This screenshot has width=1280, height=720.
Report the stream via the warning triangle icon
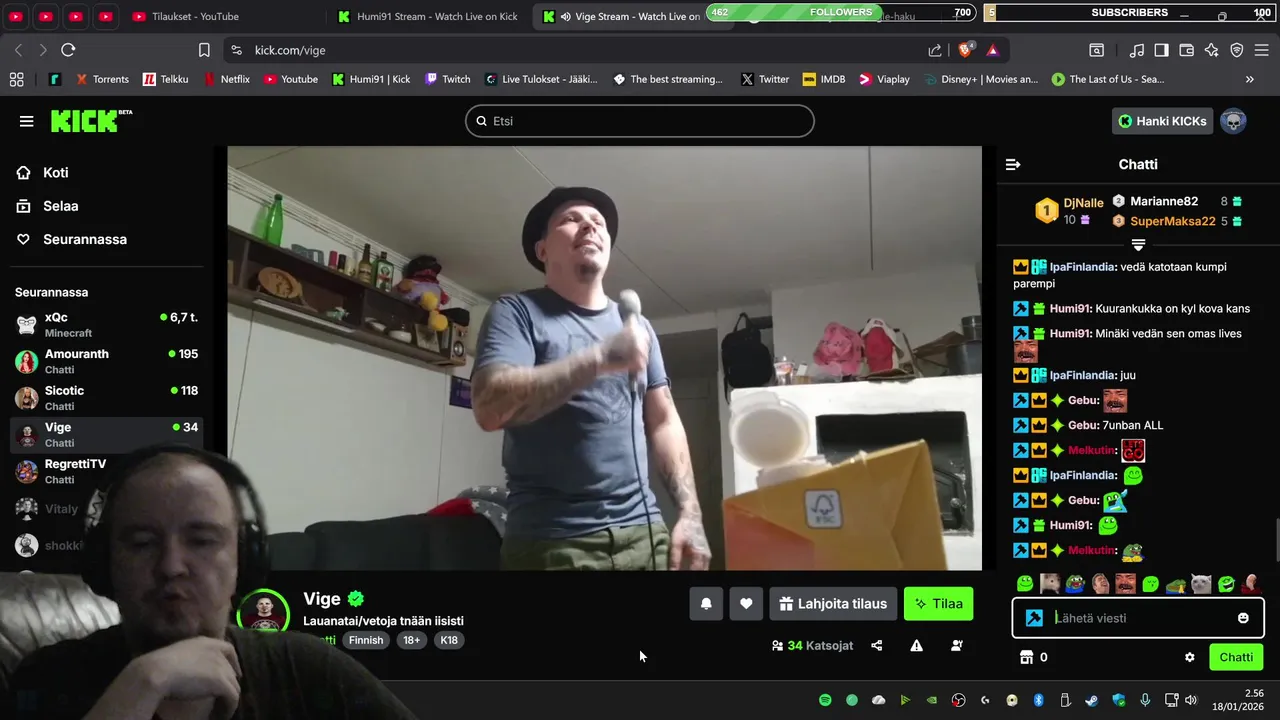point(916,646)
